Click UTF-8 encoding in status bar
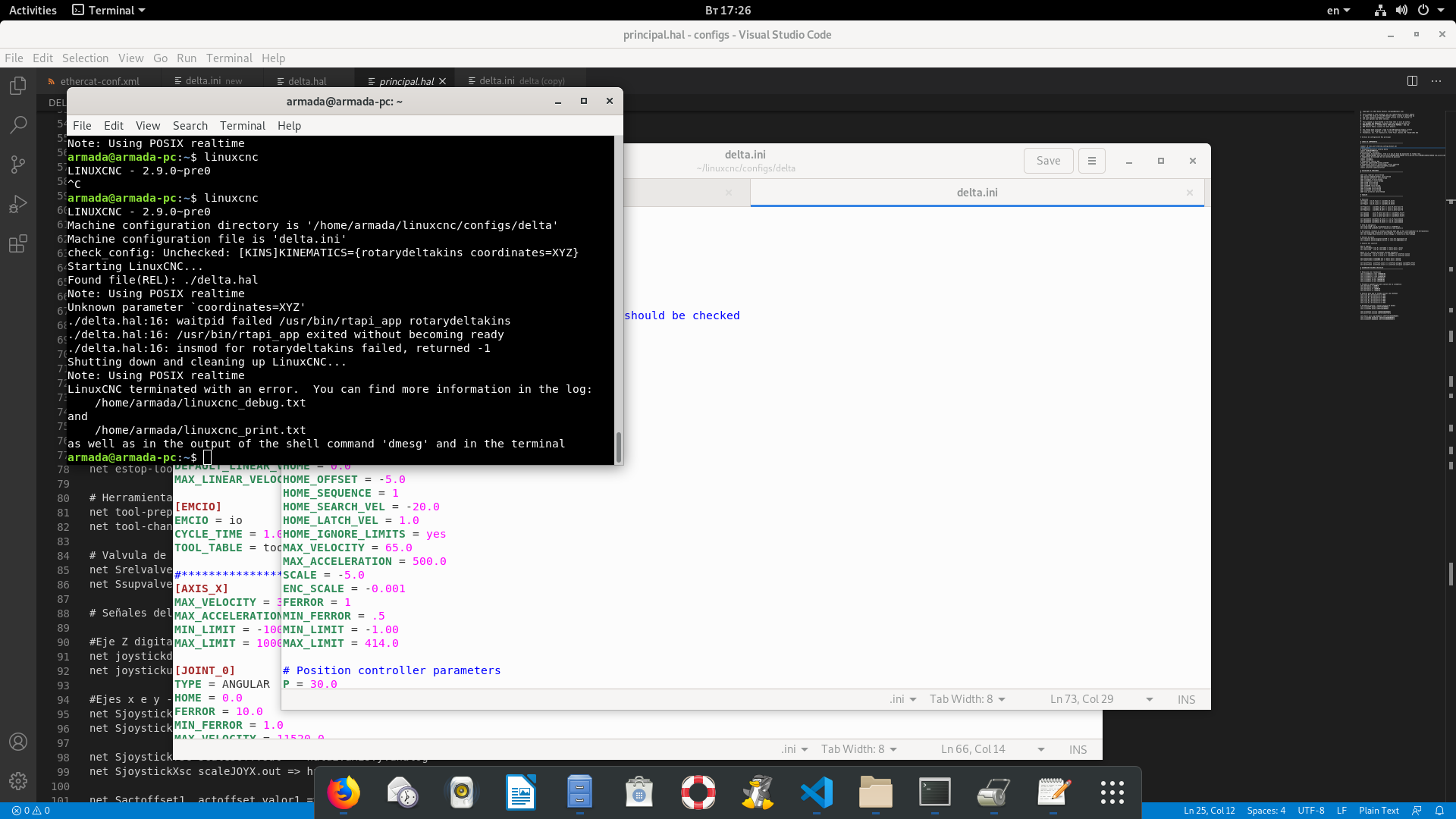1456x819 pixels. (1311, 811)
